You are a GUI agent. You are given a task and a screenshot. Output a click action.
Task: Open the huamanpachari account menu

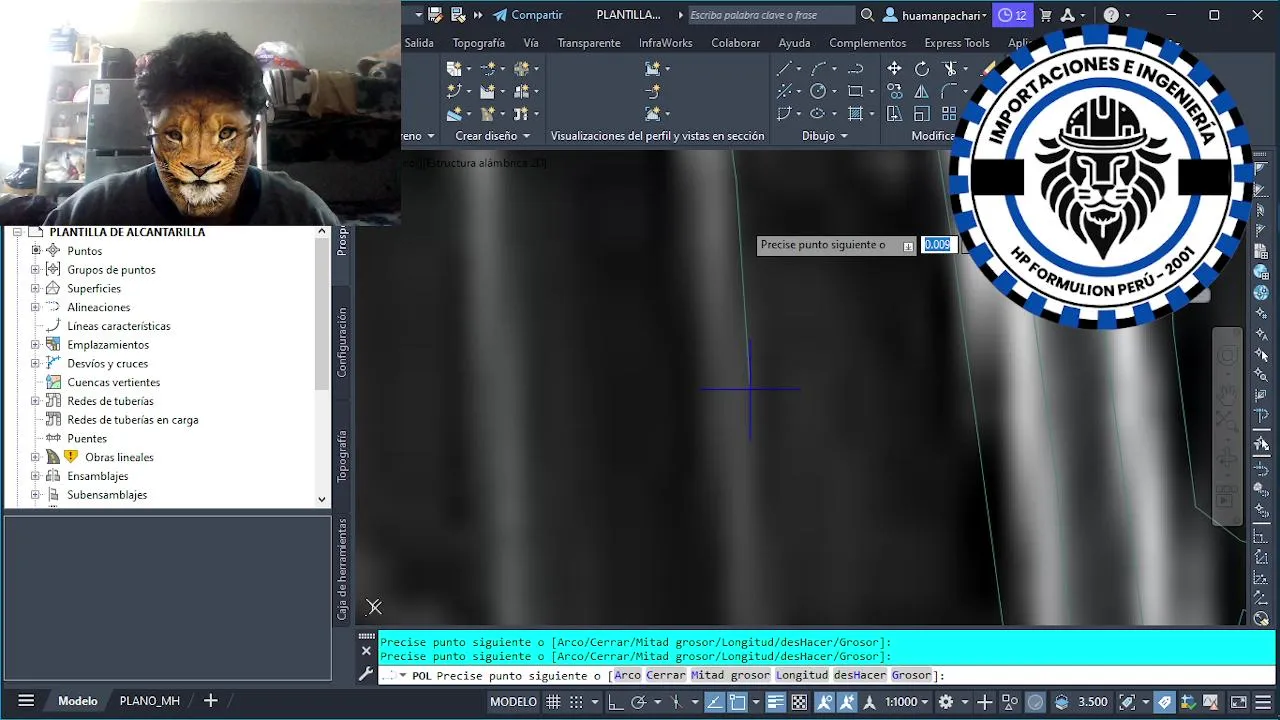[x=935, y=15]
